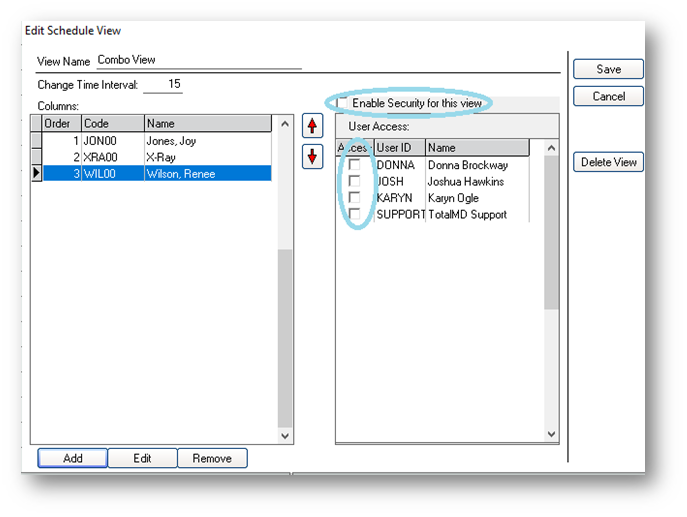Tick the access checkbox for JOSH
687x517 pixels.
(x=354, y=182)
